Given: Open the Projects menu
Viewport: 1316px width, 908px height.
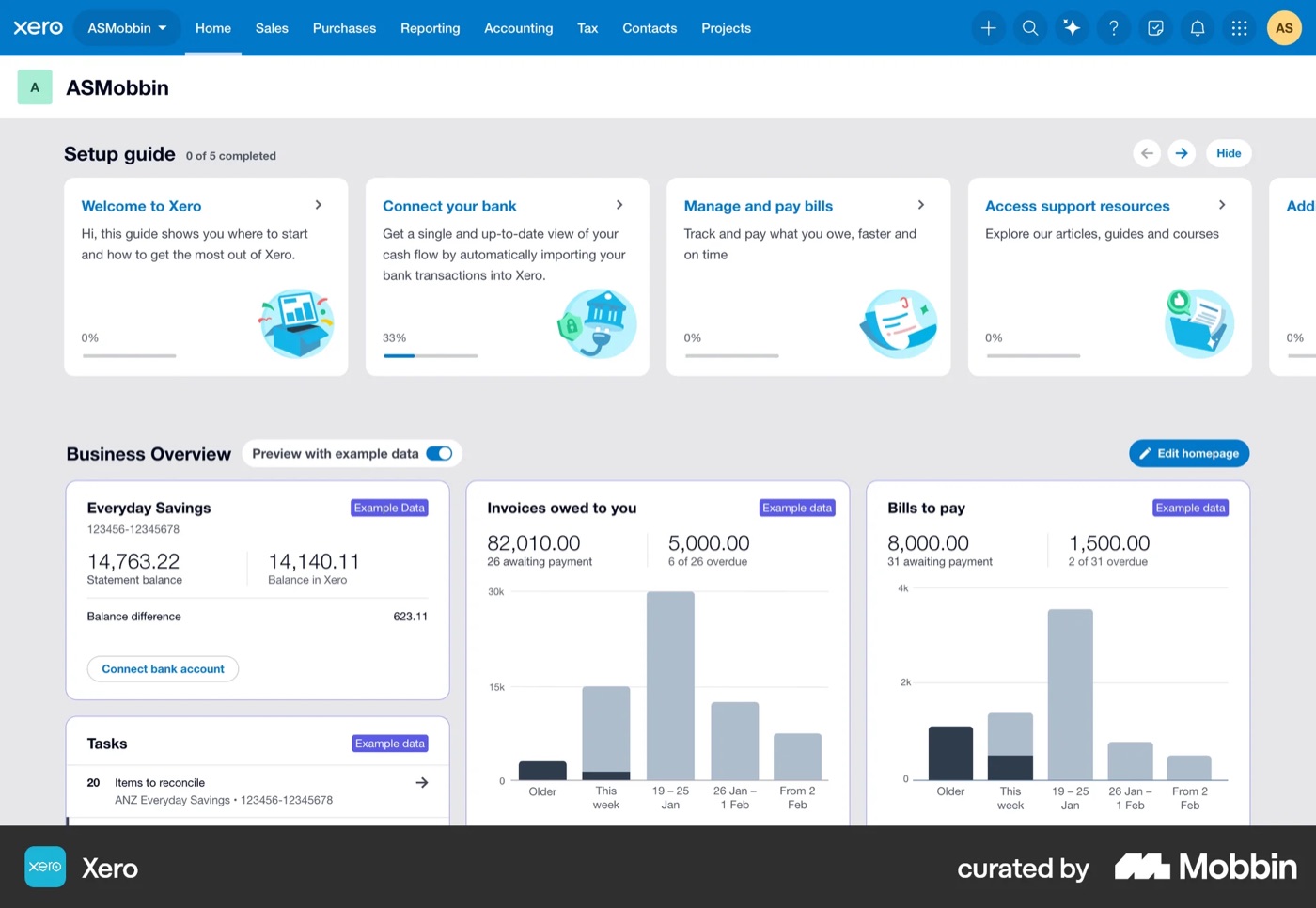Looking at the screenshot, I should click(x=727, y=28).
